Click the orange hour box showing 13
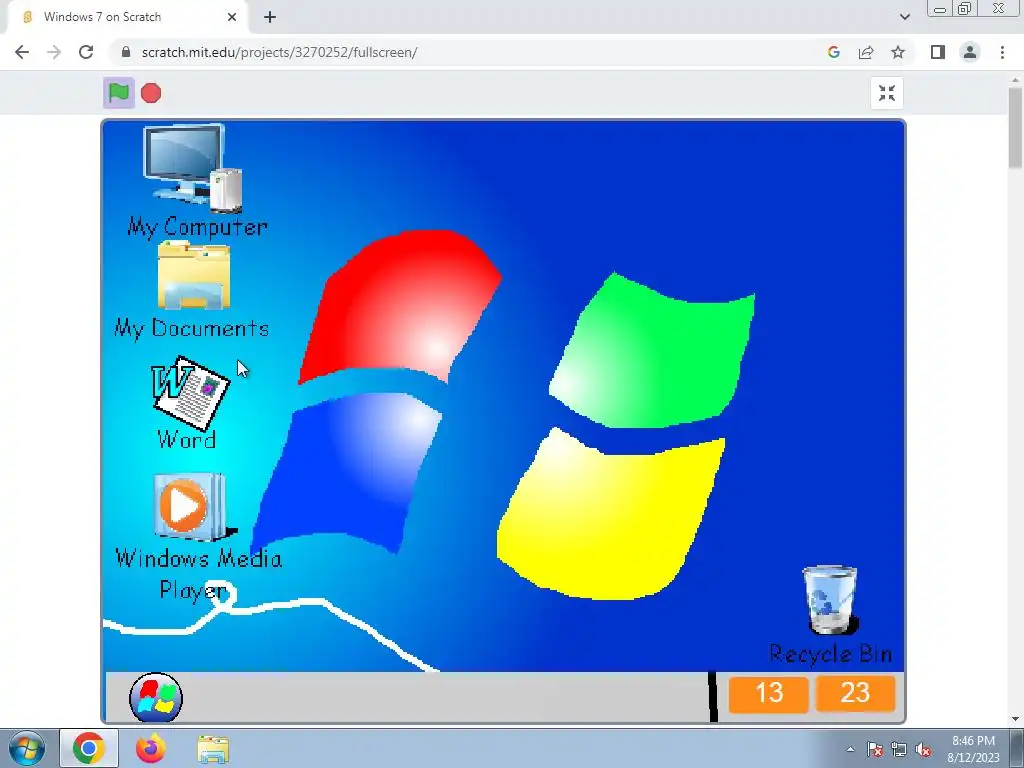Image resolution: width=1024 pixels, height=768 pixels. pyautogui.click(x=769, y=694)
